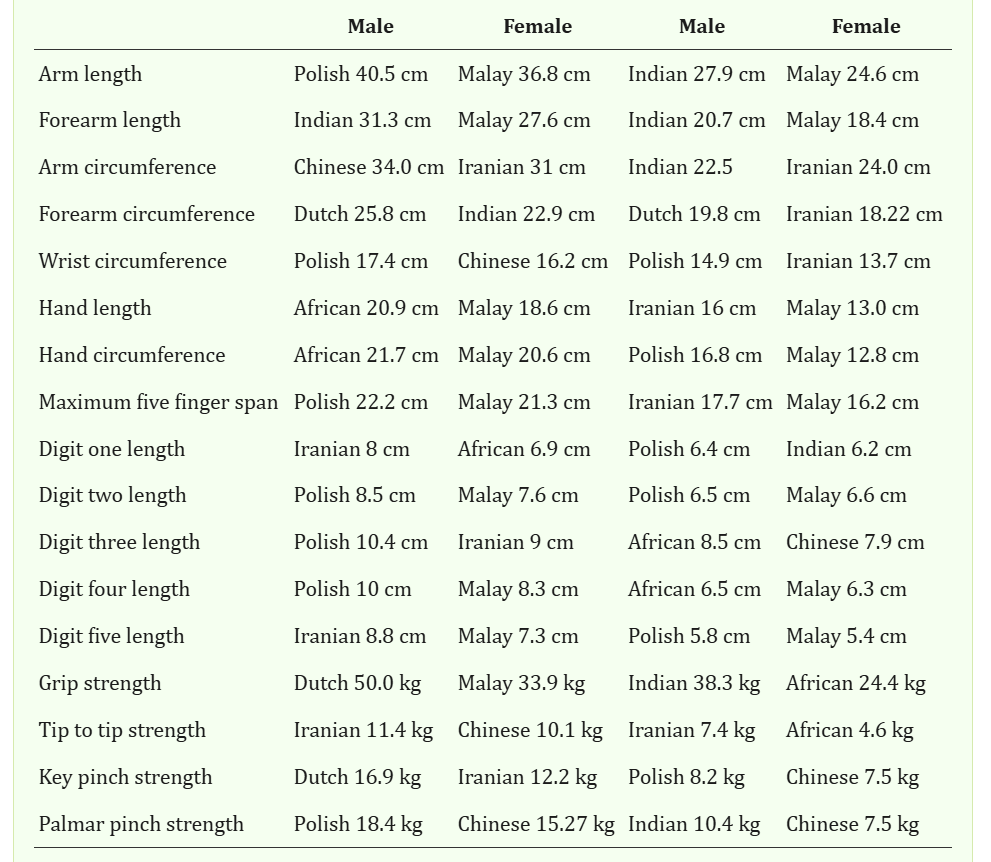Click the Digit three length label
This screenshot has width=991, height=862.
click(119, 542)
